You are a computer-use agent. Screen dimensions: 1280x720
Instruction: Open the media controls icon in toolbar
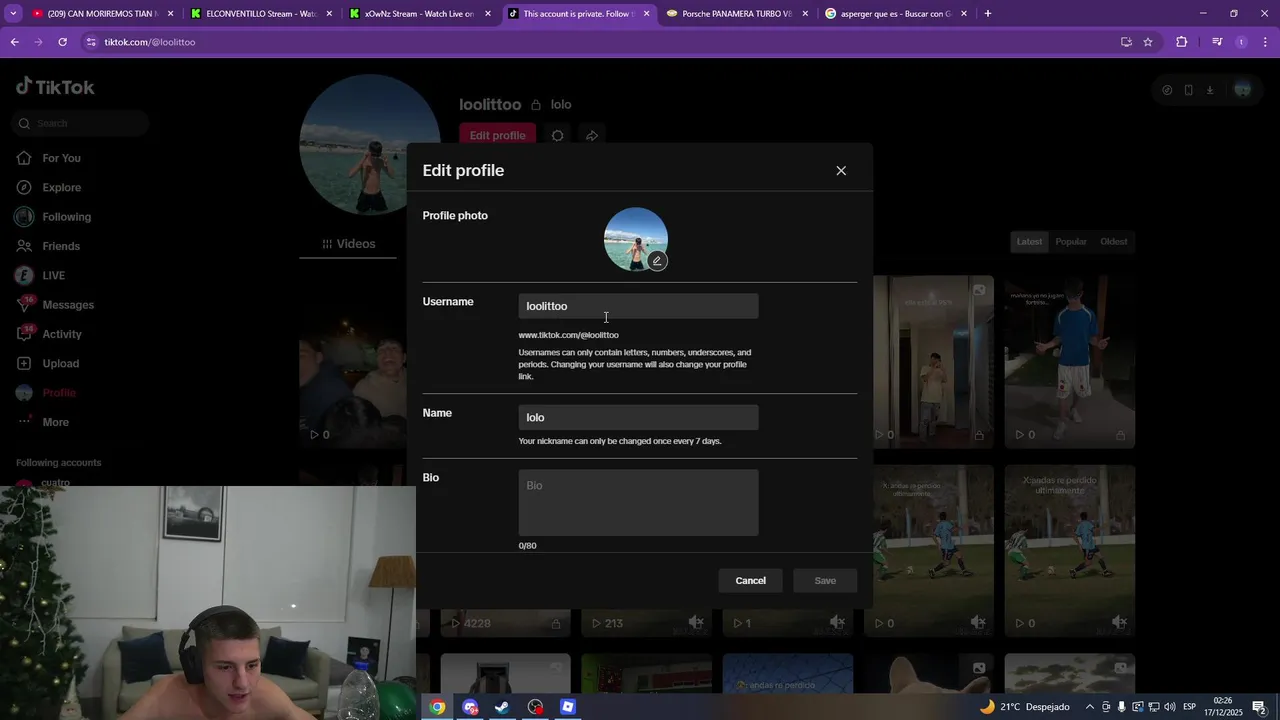tap(1217, 42)
